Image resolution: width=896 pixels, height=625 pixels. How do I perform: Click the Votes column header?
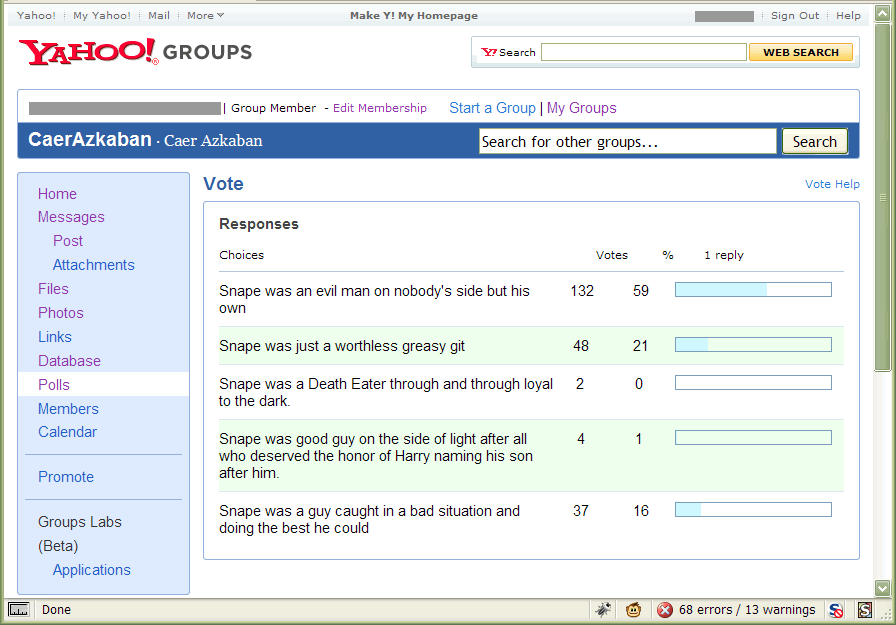click(x=611, y=255)
